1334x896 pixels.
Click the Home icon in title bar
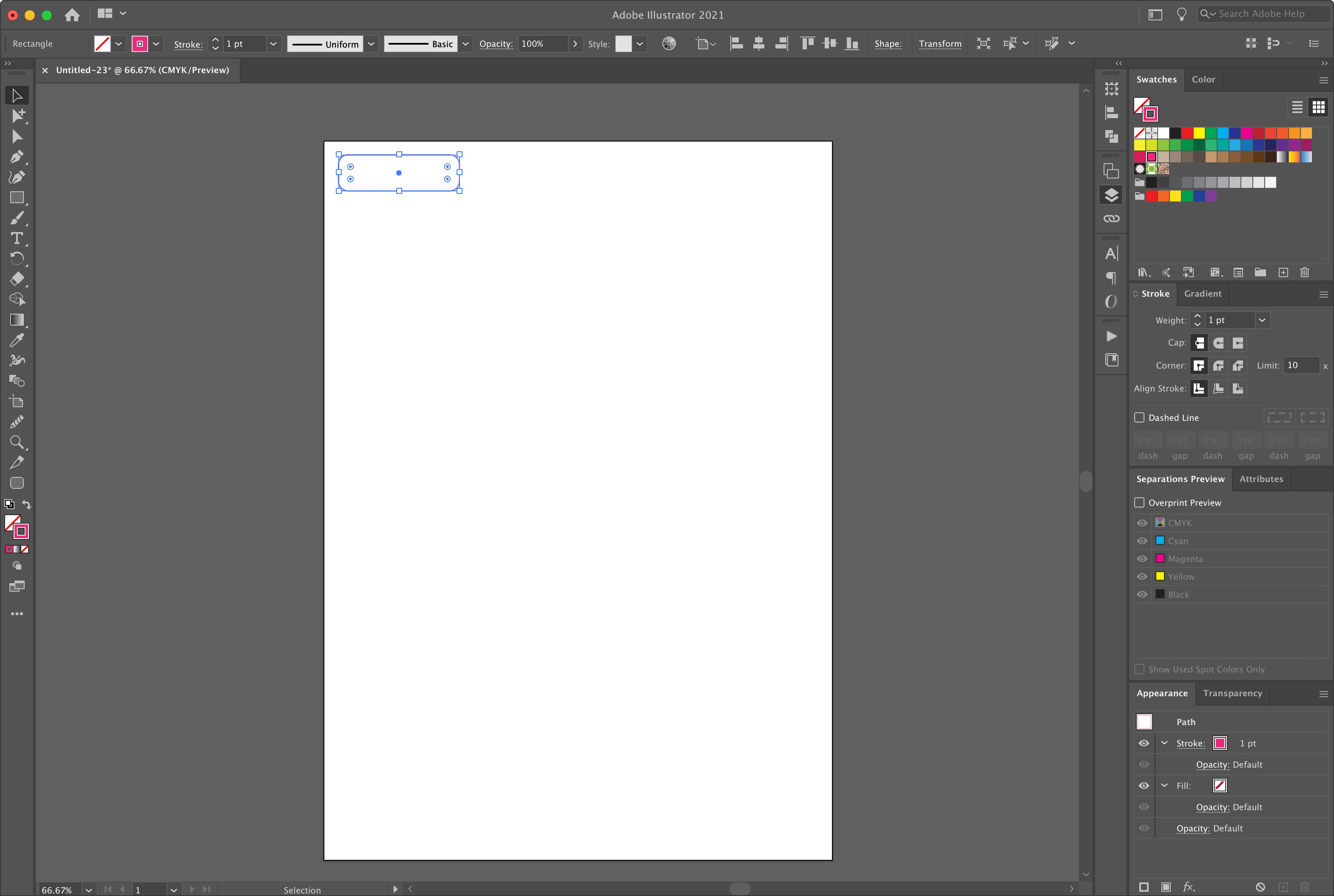72,15
